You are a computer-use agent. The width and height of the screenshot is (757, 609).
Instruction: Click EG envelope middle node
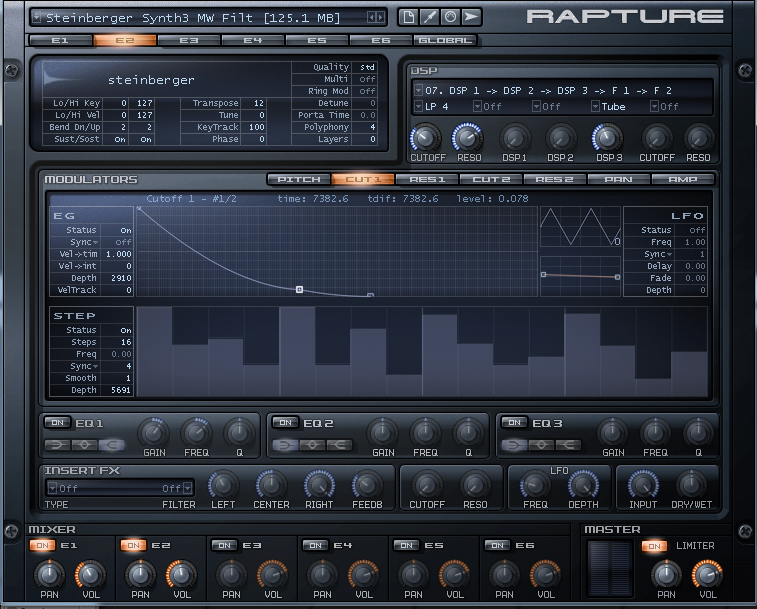pyautogui.click(x=299, y=289)
